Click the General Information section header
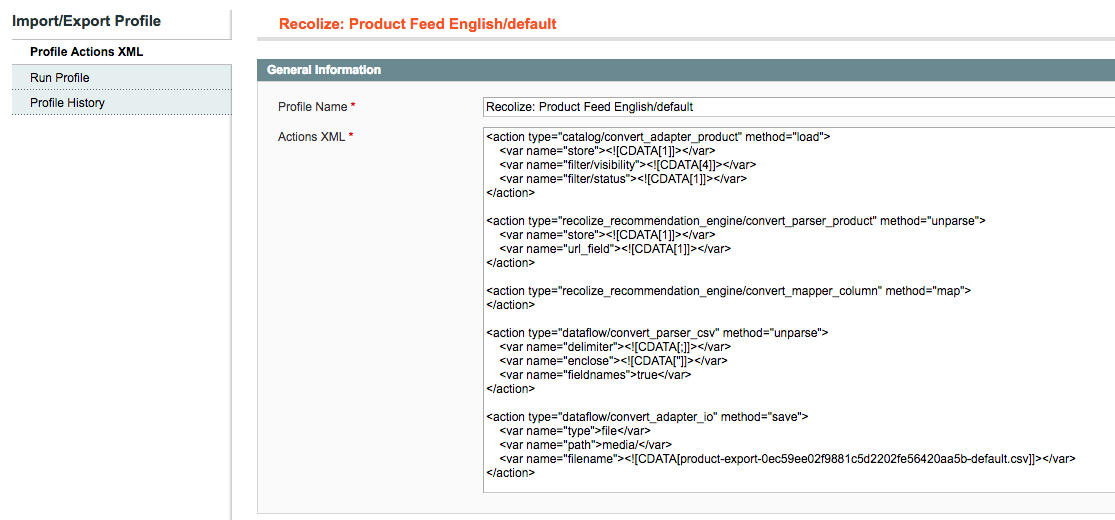Image resolution: width=1115 pixels, height=520 pixels. click(x=324, y=70)
